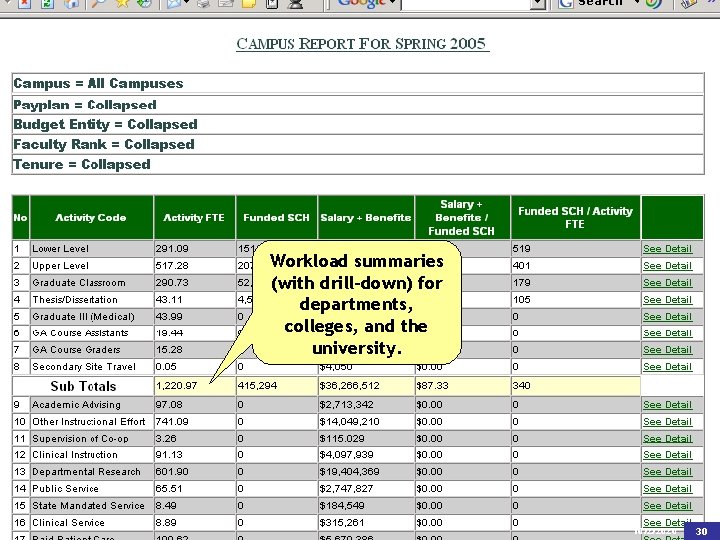The width and height of the screenshot is (720, 540).
Task: Click the 'Activity Code' column header
Action: tap(91, 218)
